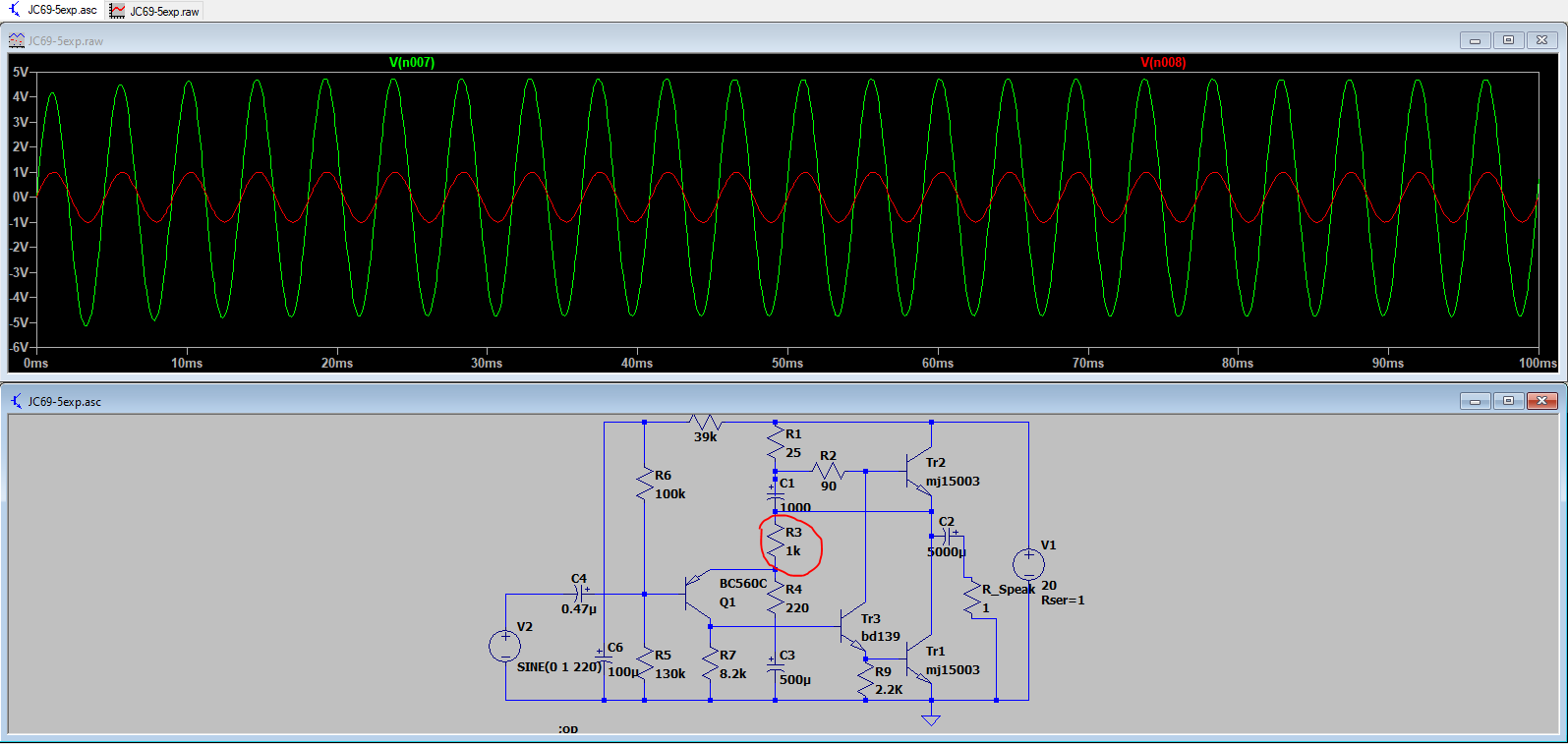The image size is (1568, 744).
Task: Maximize the JC69-5exp.raw waveform window
Action: tap(1508, 40)
